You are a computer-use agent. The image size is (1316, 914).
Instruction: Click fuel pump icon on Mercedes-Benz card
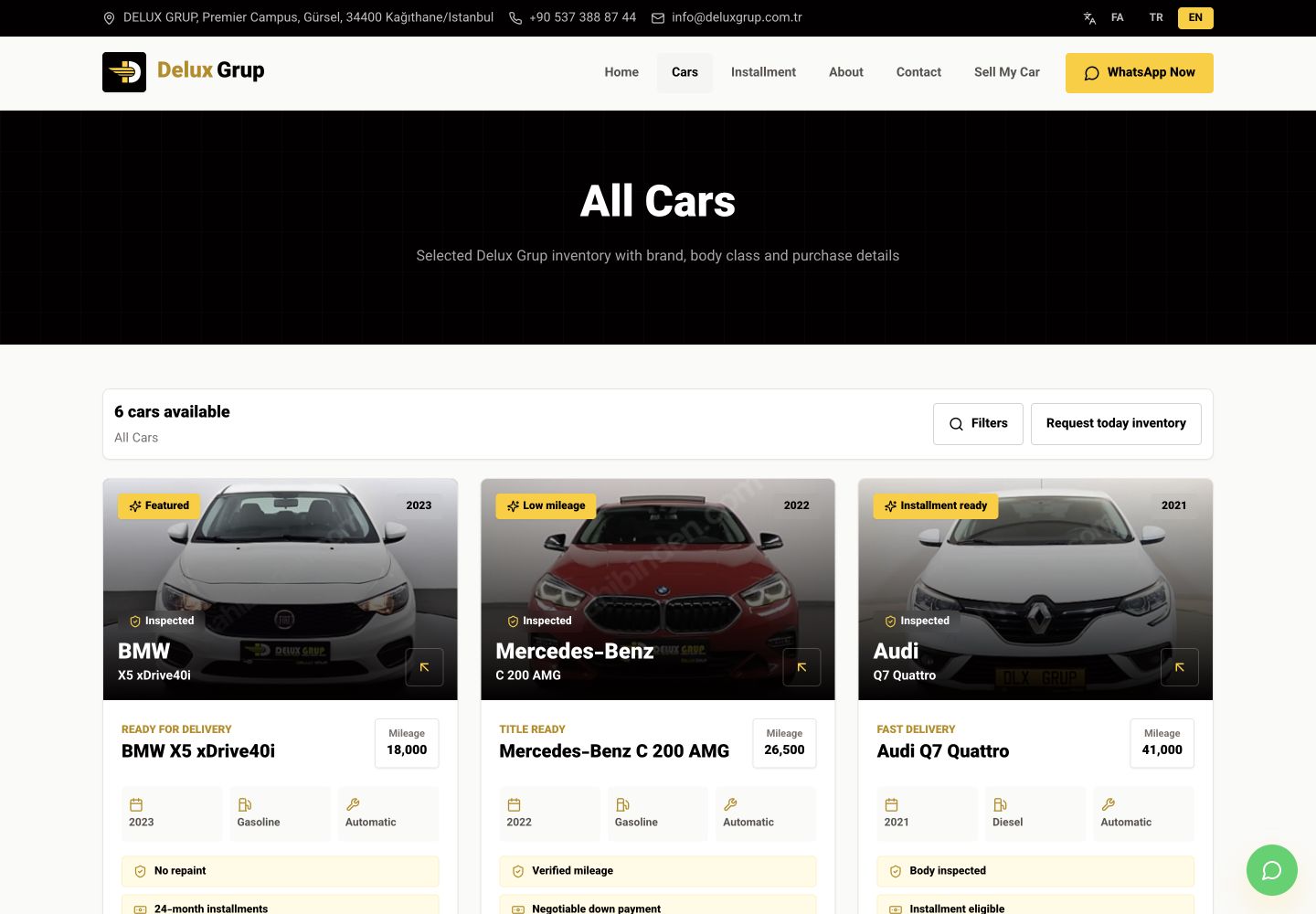point(622,805)
